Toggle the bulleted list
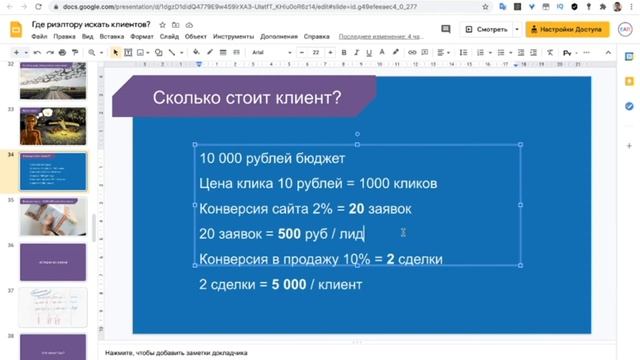640x360 pixels. (501, 53)
